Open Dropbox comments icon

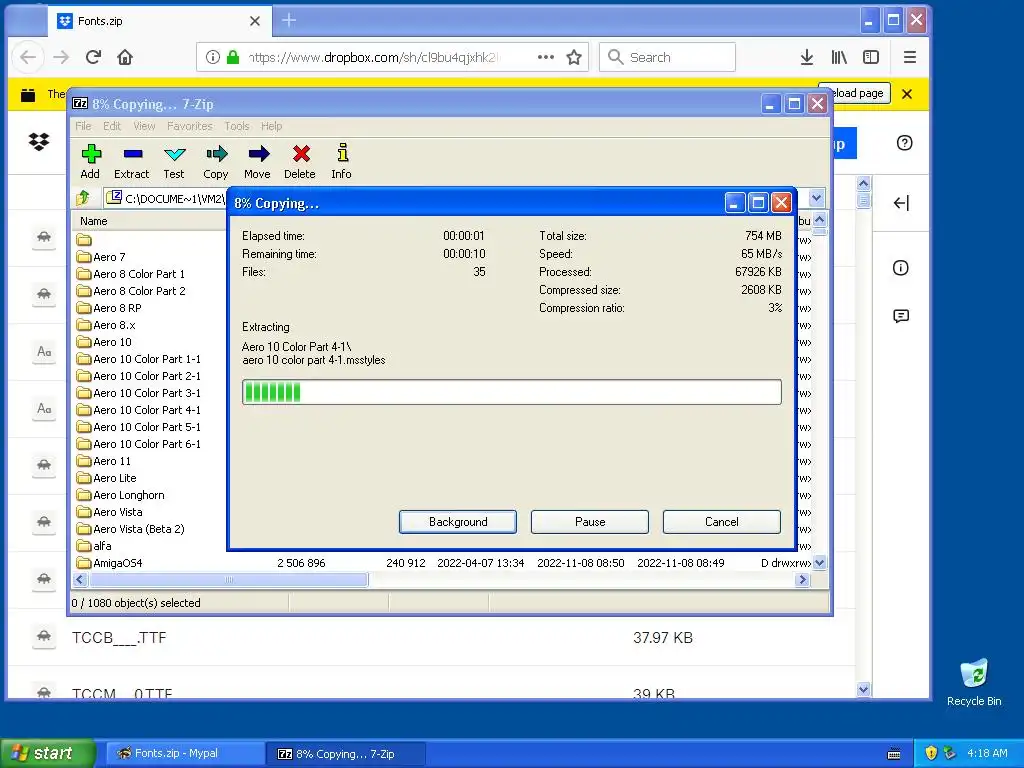click(901, 317)
